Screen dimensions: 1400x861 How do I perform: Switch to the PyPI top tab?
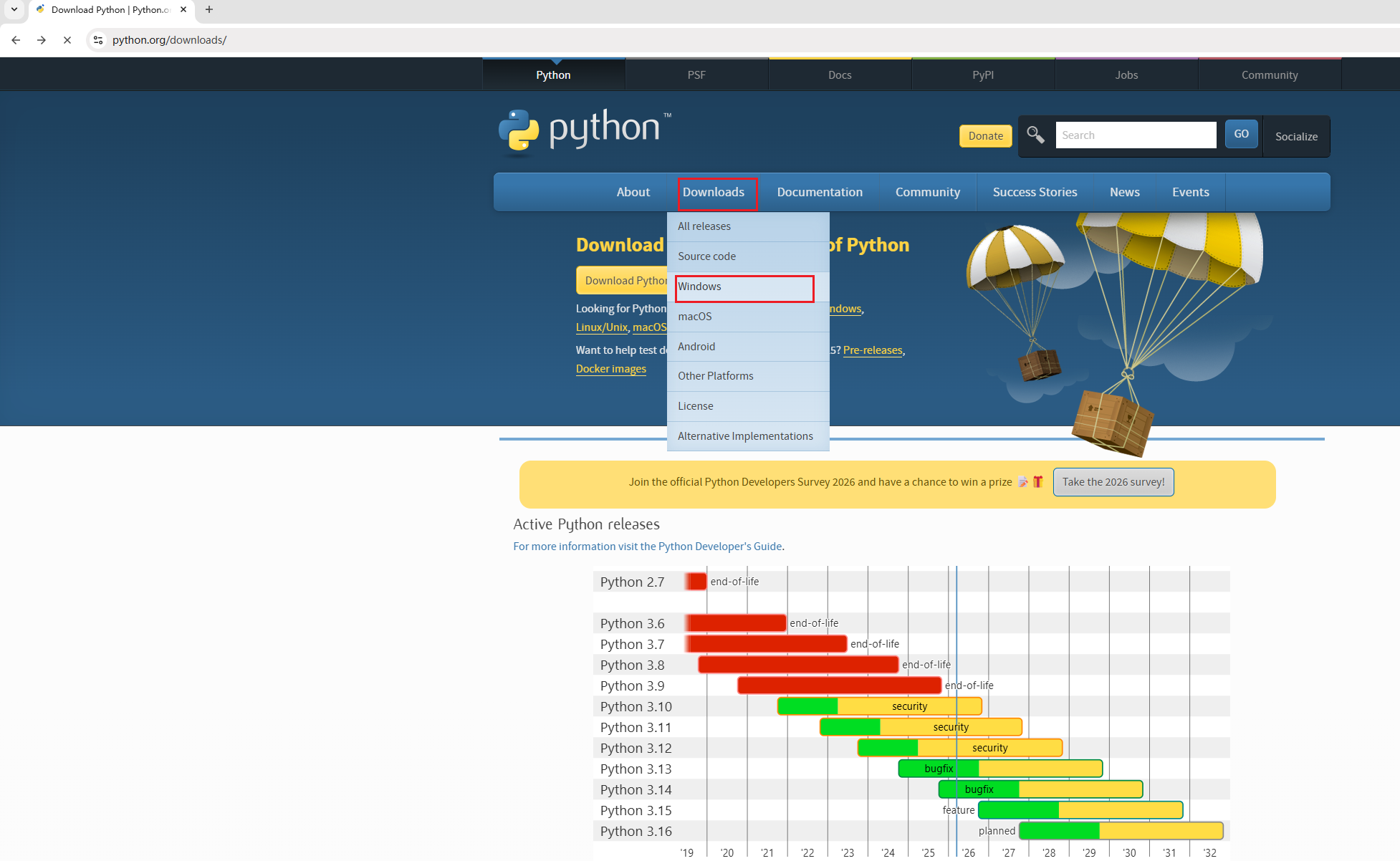[982, 75]
